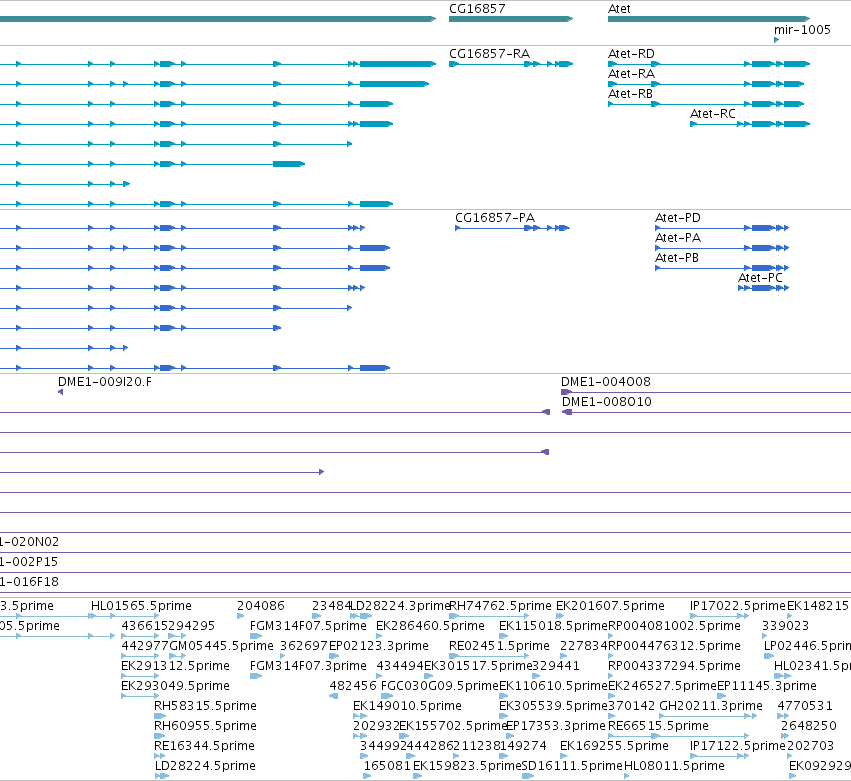The image size is (851, 781).
Task: Choose EST EK201607.5prime
Action: (x=610, y=606)
